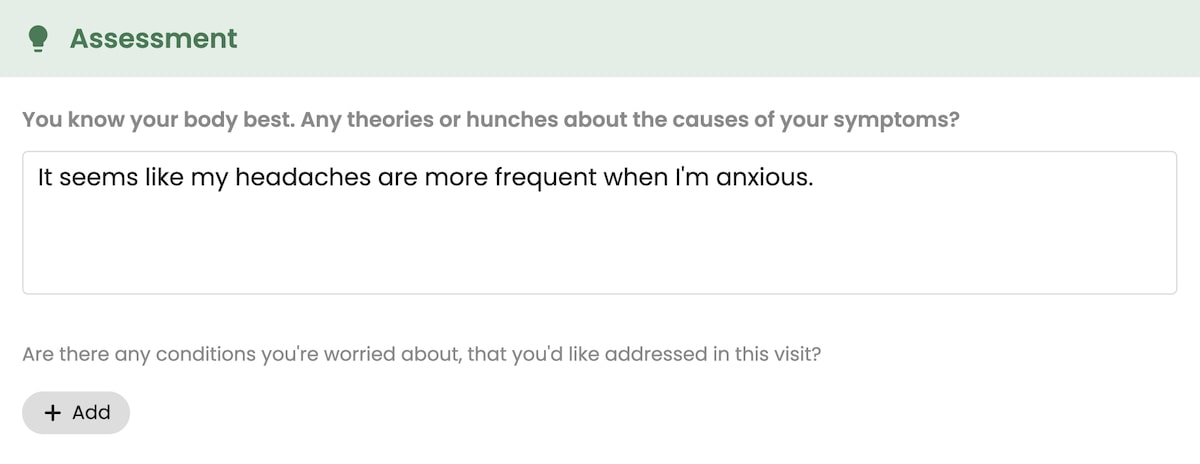Click "addressed in this visit" in the prompt
Viewport: 1200px width, 464px height.
pyautogui.click(x=718, y=354)
